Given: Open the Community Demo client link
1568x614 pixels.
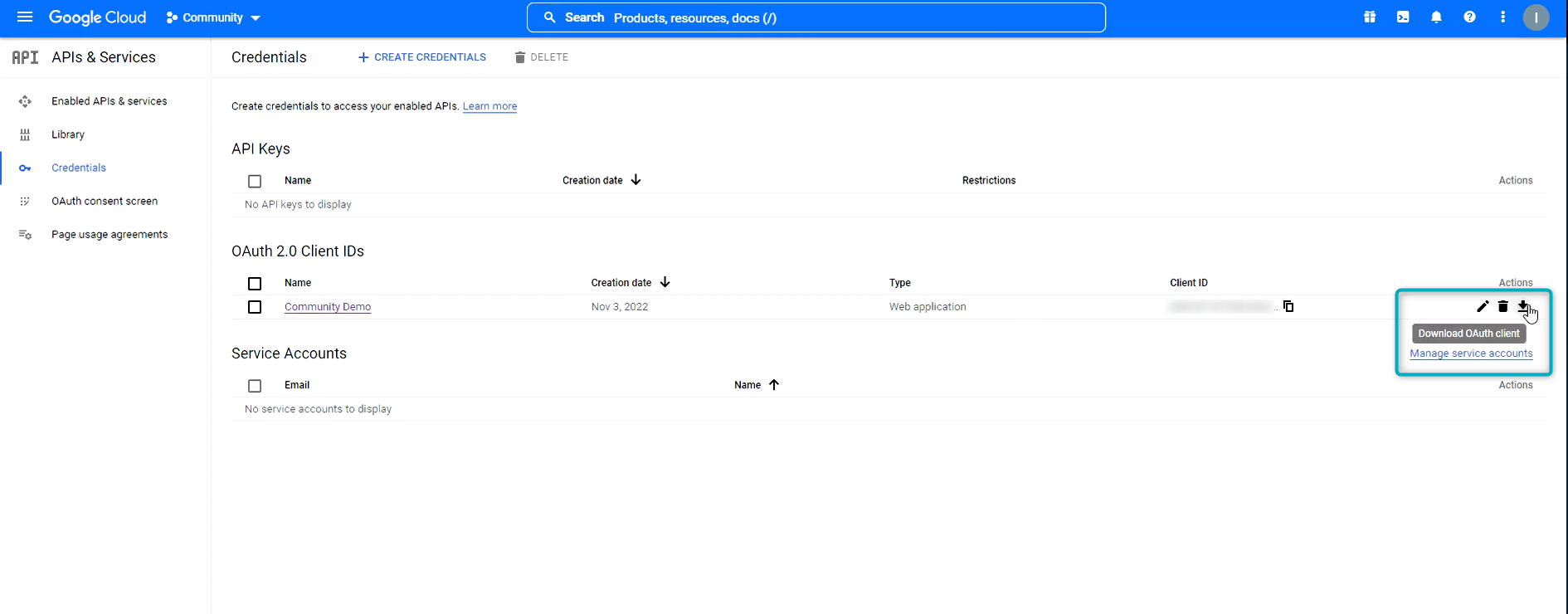Looking at the screenshot, I should tap(328, 307).
